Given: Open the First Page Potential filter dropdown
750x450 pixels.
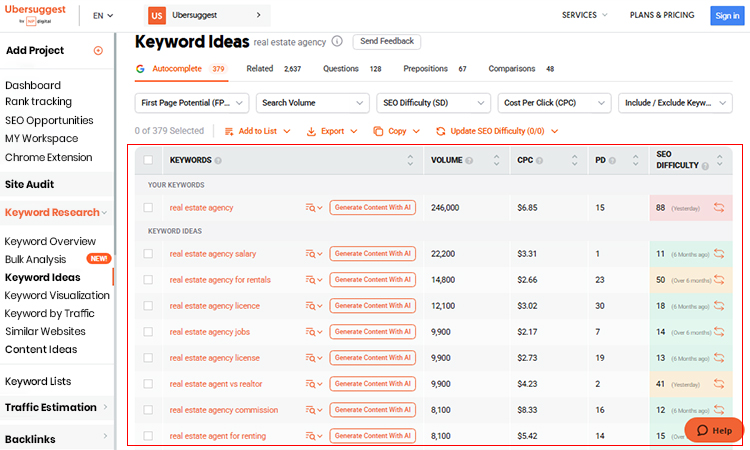Looking at the screenshot, I should click(x=192, y=103).
